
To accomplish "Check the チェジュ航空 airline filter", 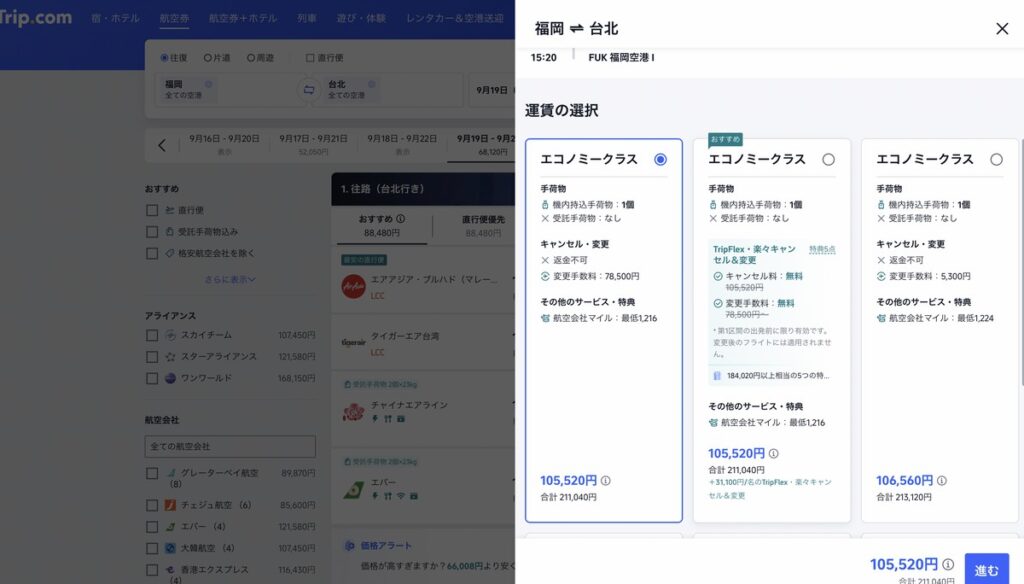I will [x=152, y=506].
